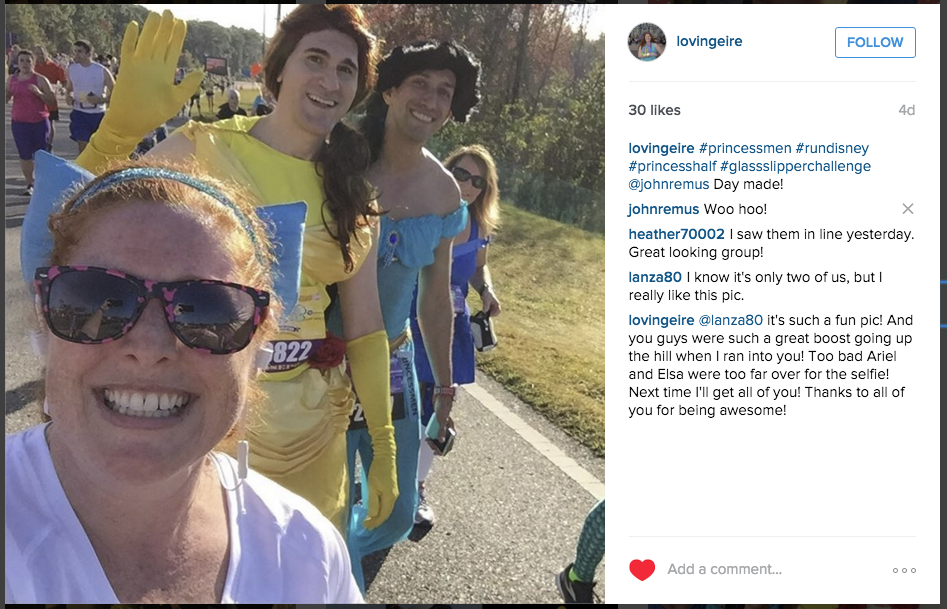Open lovingeire name at the caption start
This screenshot has height=609, width=947.
pos(661,148)
